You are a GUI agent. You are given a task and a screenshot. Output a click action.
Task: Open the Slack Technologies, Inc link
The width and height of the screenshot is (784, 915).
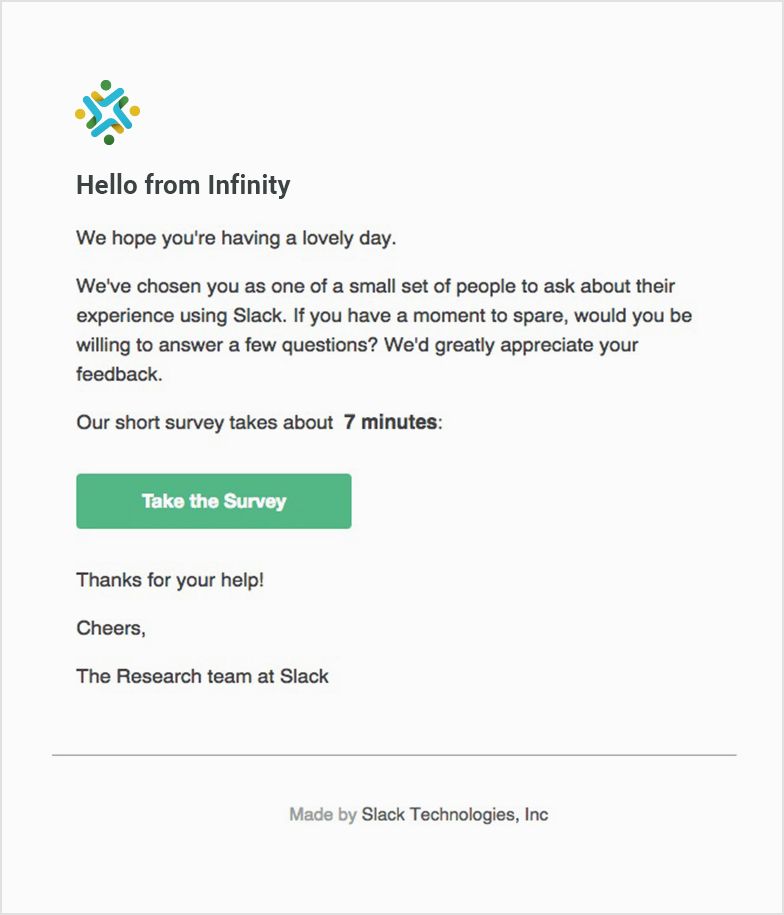tap(454, 815)
